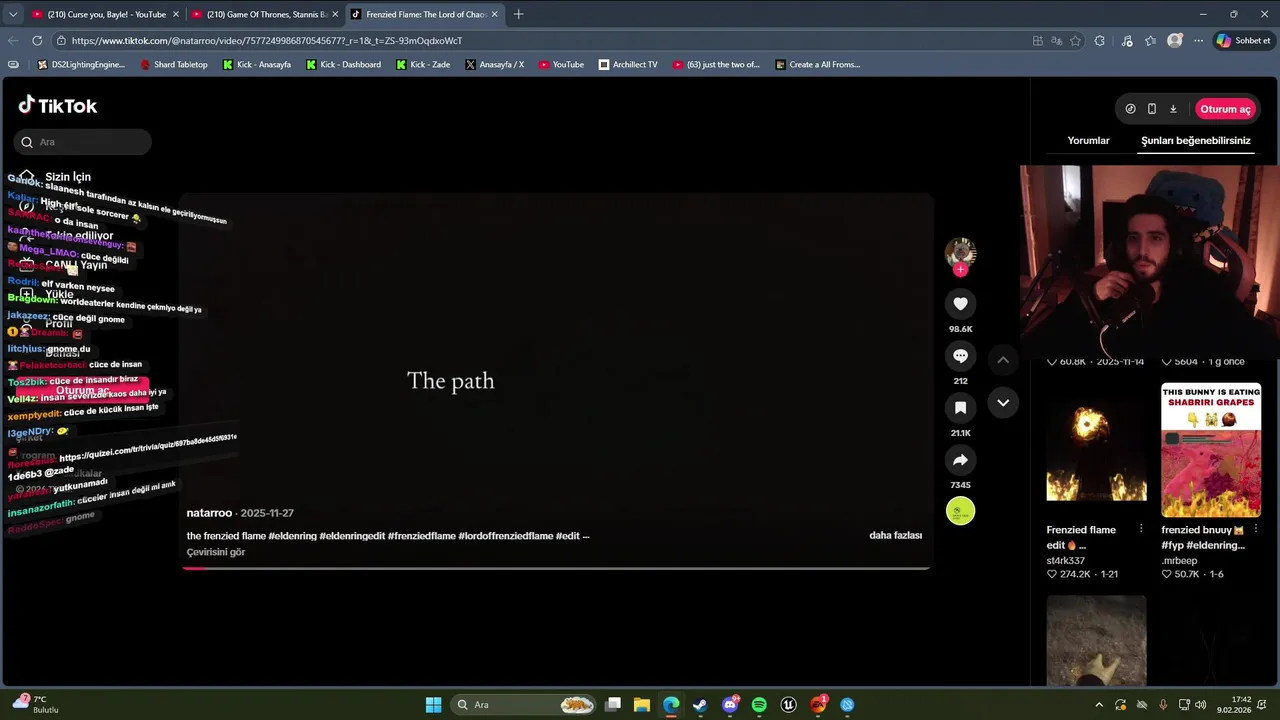The height and width of the screenshot is (720, 1280).
Task: Open Unreal Engine from the taskbar
Action: pyautogui.click(x=789, y=705)
